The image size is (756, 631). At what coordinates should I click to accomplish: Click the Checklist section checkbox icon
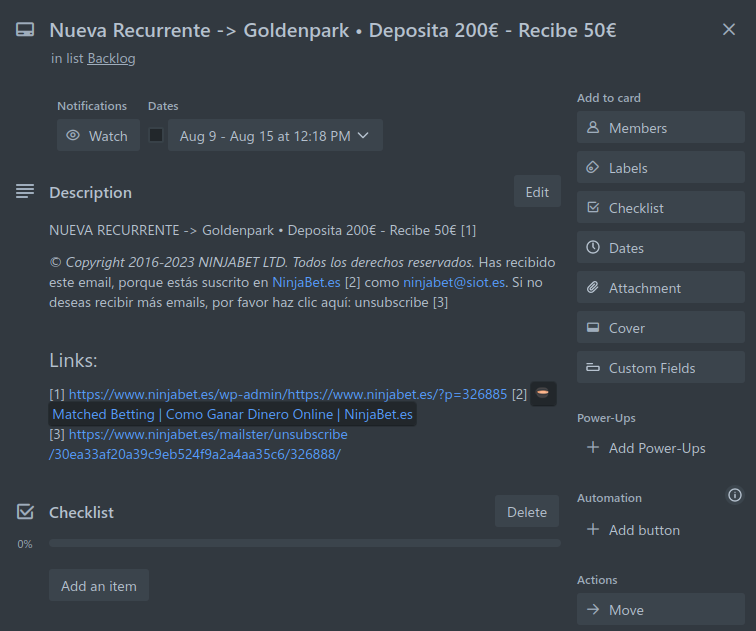[x=25, y=511]
